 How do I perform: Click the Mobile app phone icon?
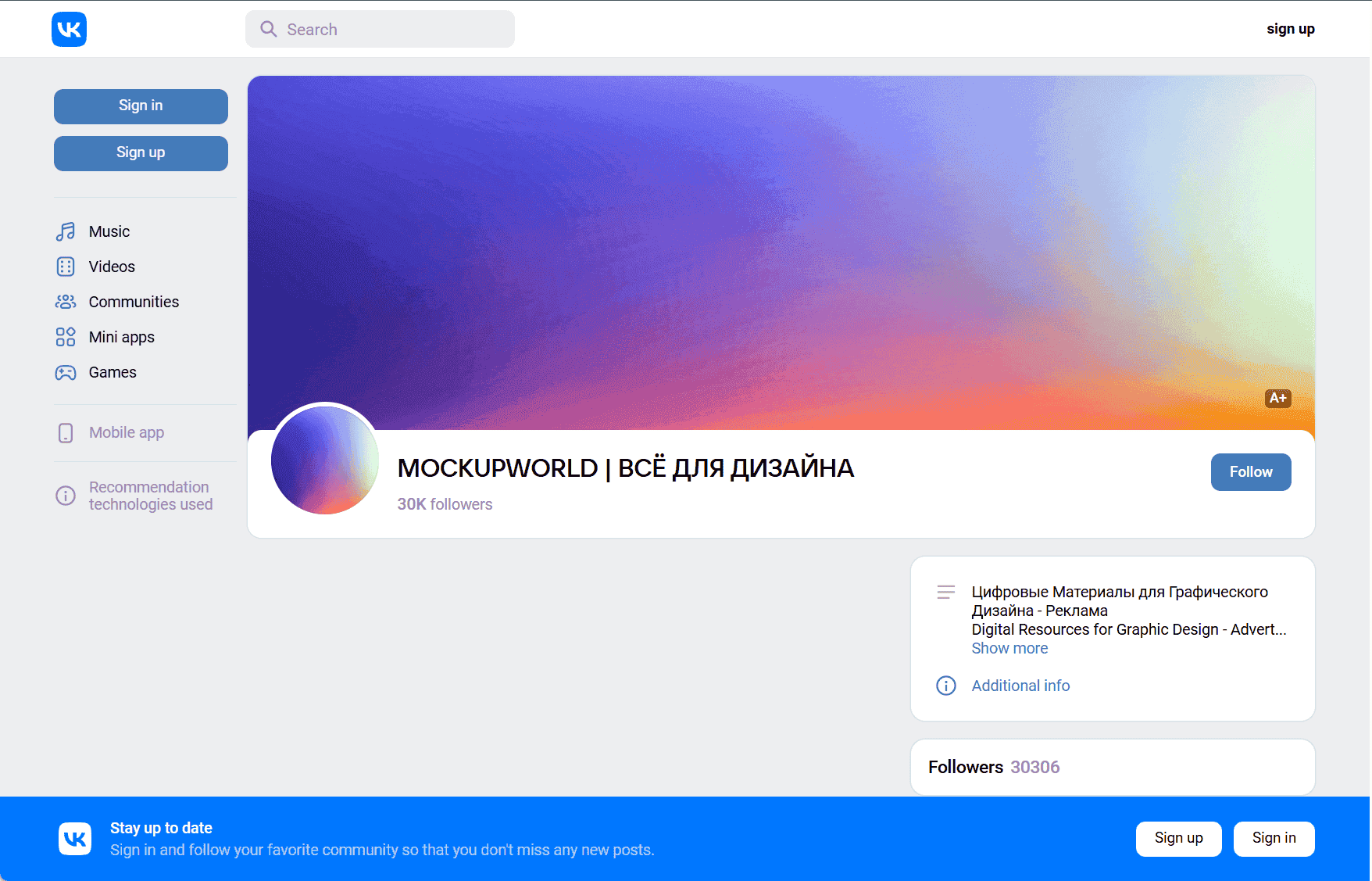coord(66,432)
